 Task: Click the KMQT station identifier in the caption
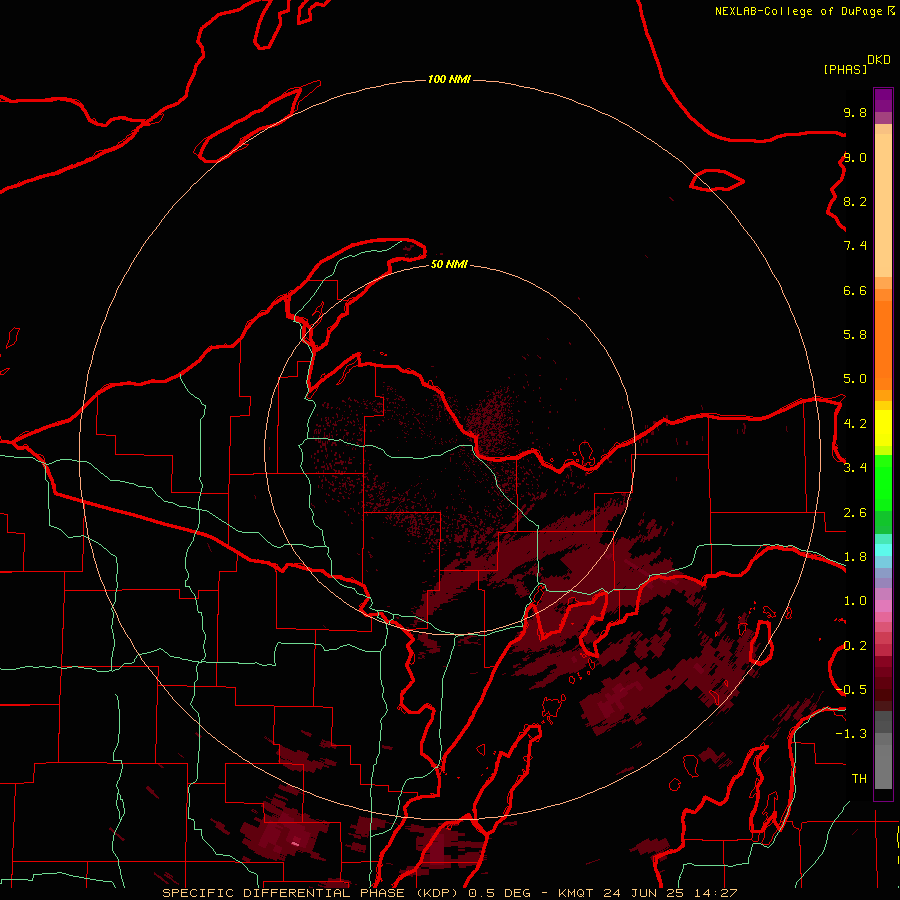click(x=575, y=893)
